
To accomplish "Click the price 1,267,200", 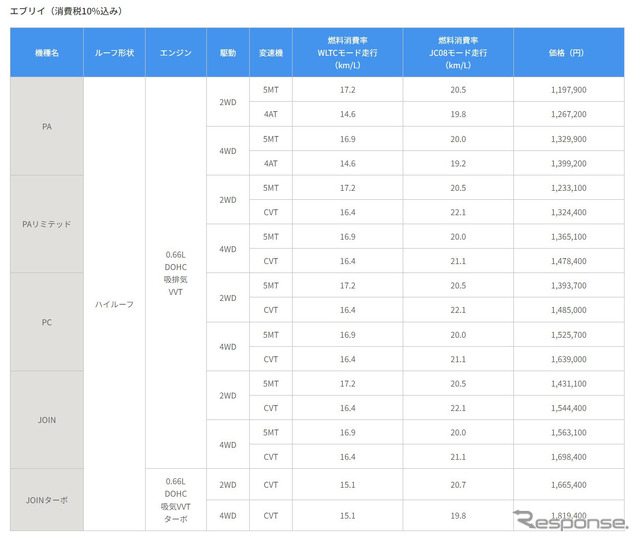I will 569,114.
